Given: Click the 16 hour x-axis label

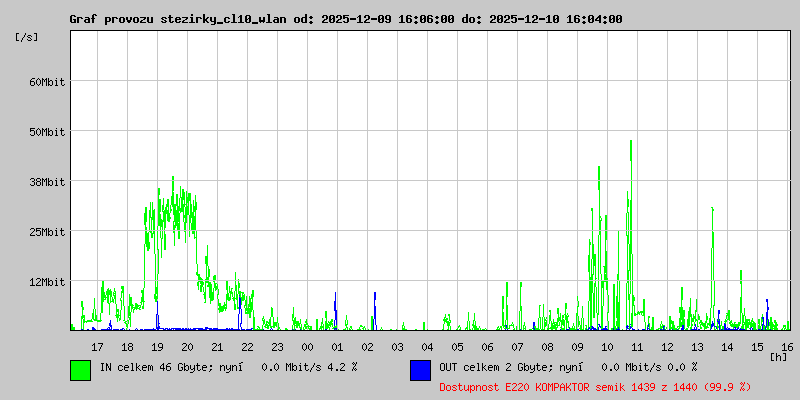Looking at the screenshot, I should pyautogui.click(x=787, y=347).
